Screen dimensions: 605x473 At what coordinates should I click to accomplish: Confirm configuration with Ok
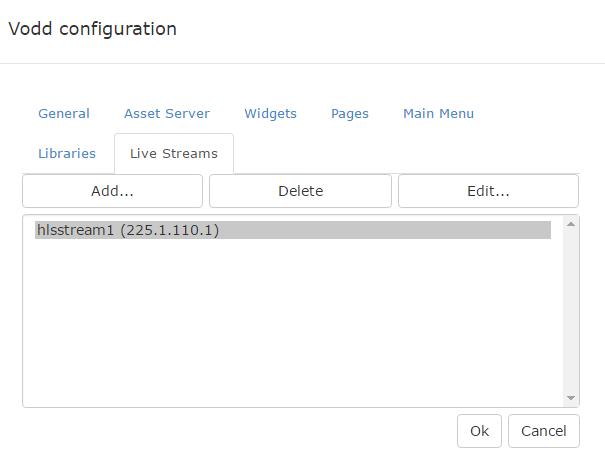click(479, 431)
